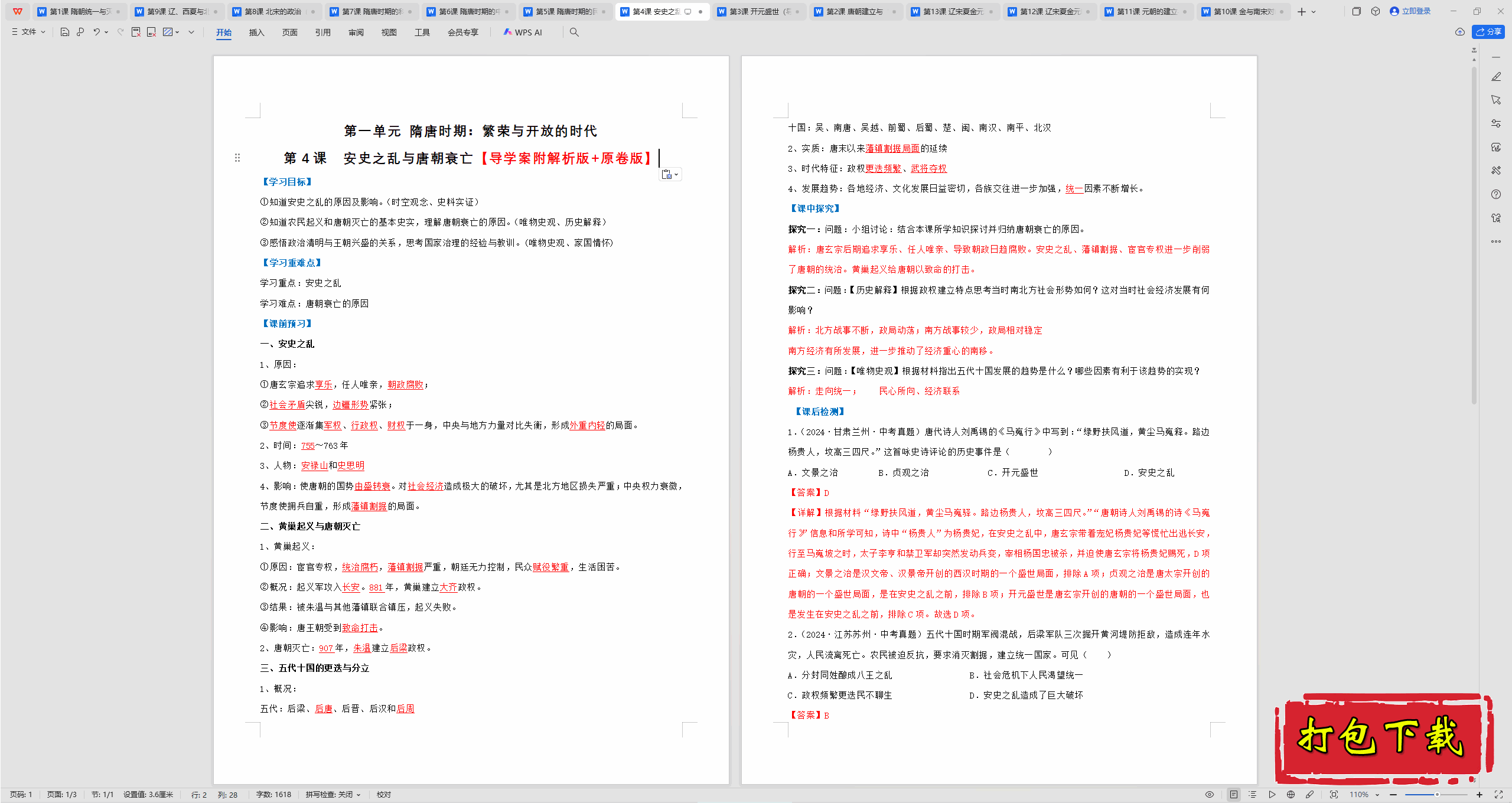Image resolution: width=1512 pixels, height=803 pixels.
Task: Click the Export to PDF icon
Action: [136, 32]
